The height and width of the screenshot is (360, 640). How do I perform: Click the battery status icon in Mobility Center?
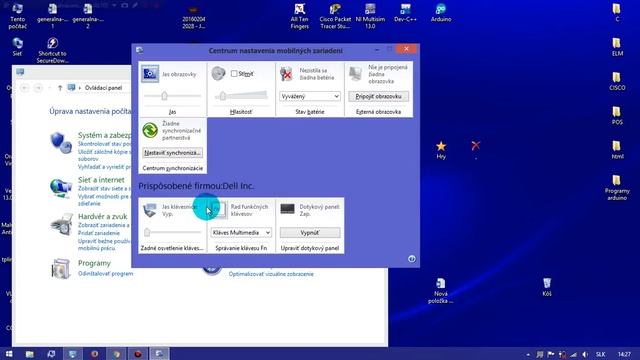pos(287,74)
